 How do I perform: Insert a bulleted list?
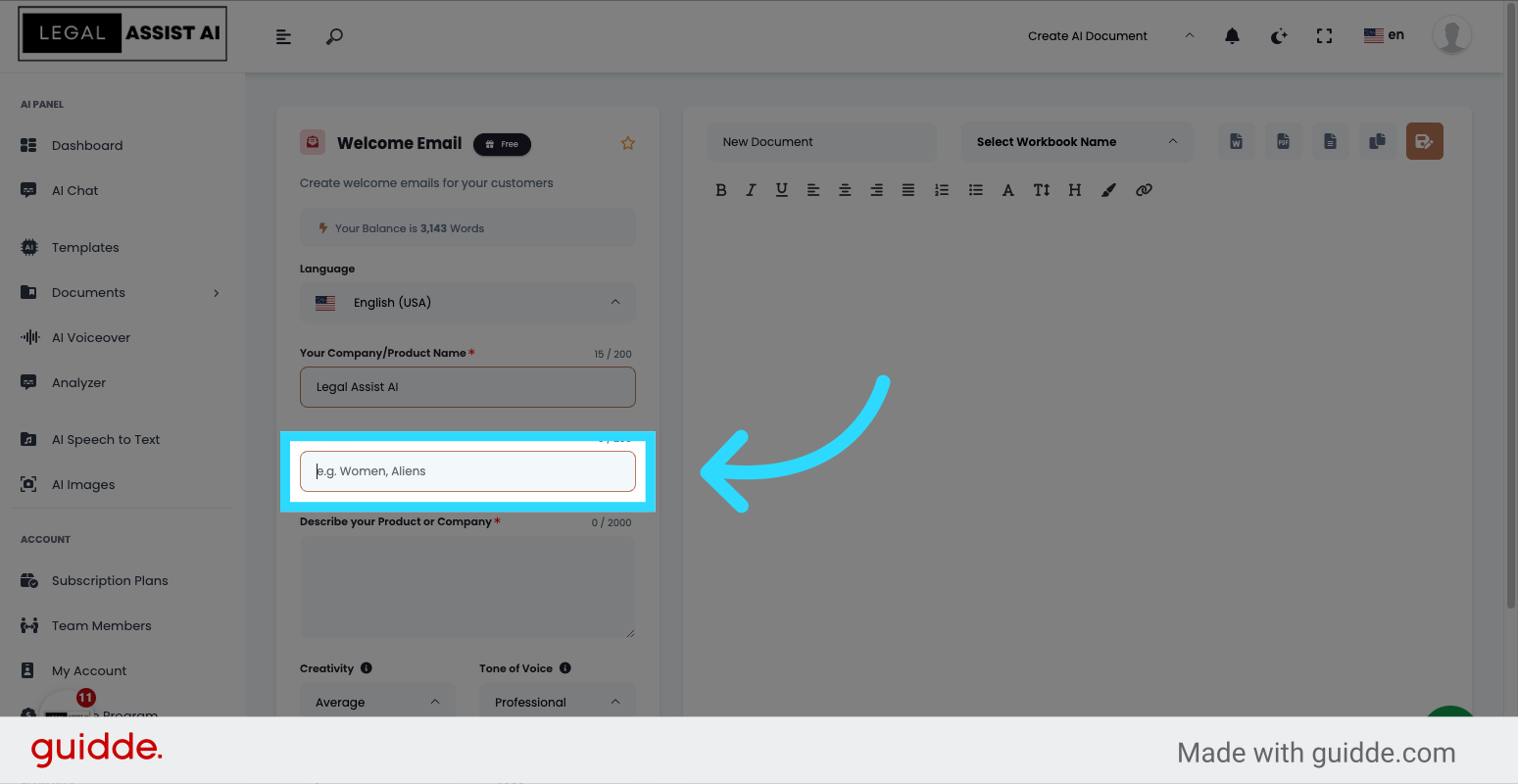[976, 190]
